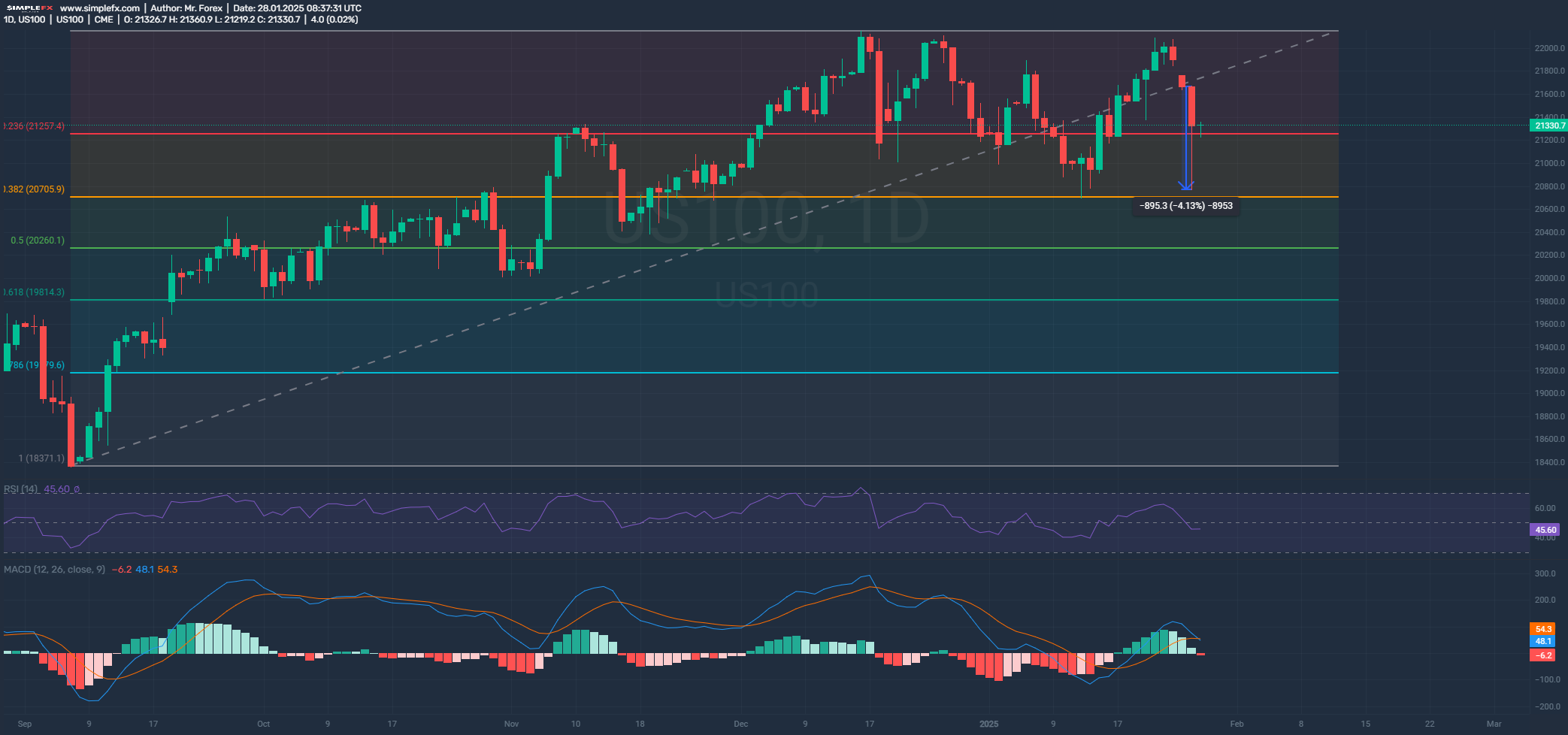Click the -895.3 (-4.13%) measurement label
The image size is (1568, 735).
(1185, 206)
